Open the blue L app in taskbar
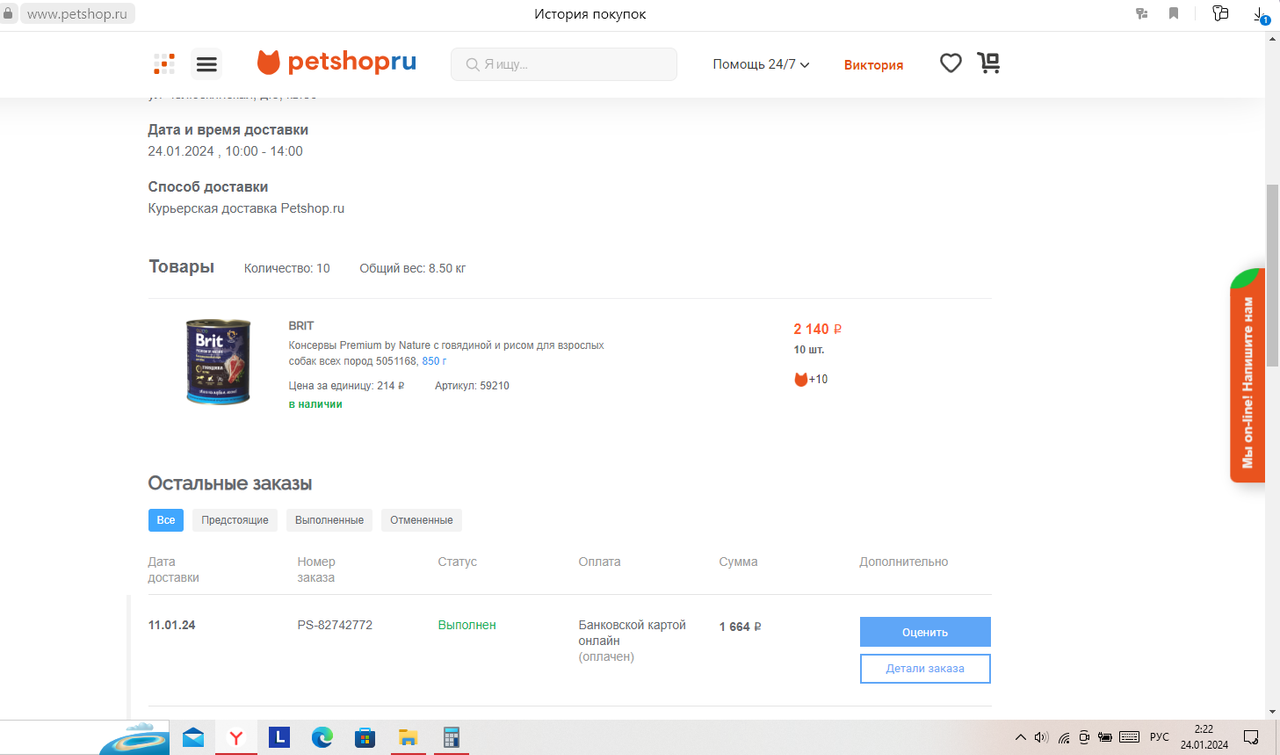The image size is (1280, 755). tap(279, 738)
